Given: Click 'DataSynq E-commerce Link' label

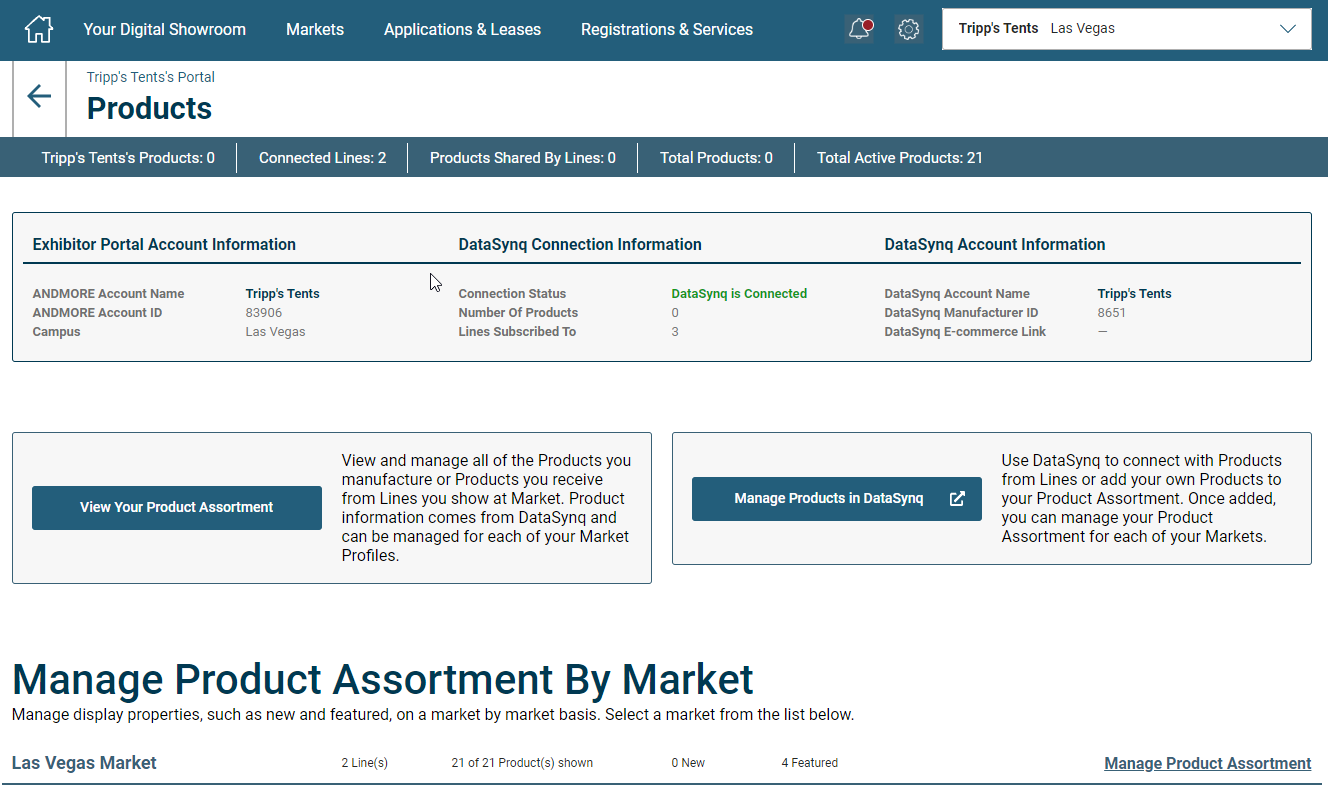Looking at the screenshot, I should (x=965, y=332).
